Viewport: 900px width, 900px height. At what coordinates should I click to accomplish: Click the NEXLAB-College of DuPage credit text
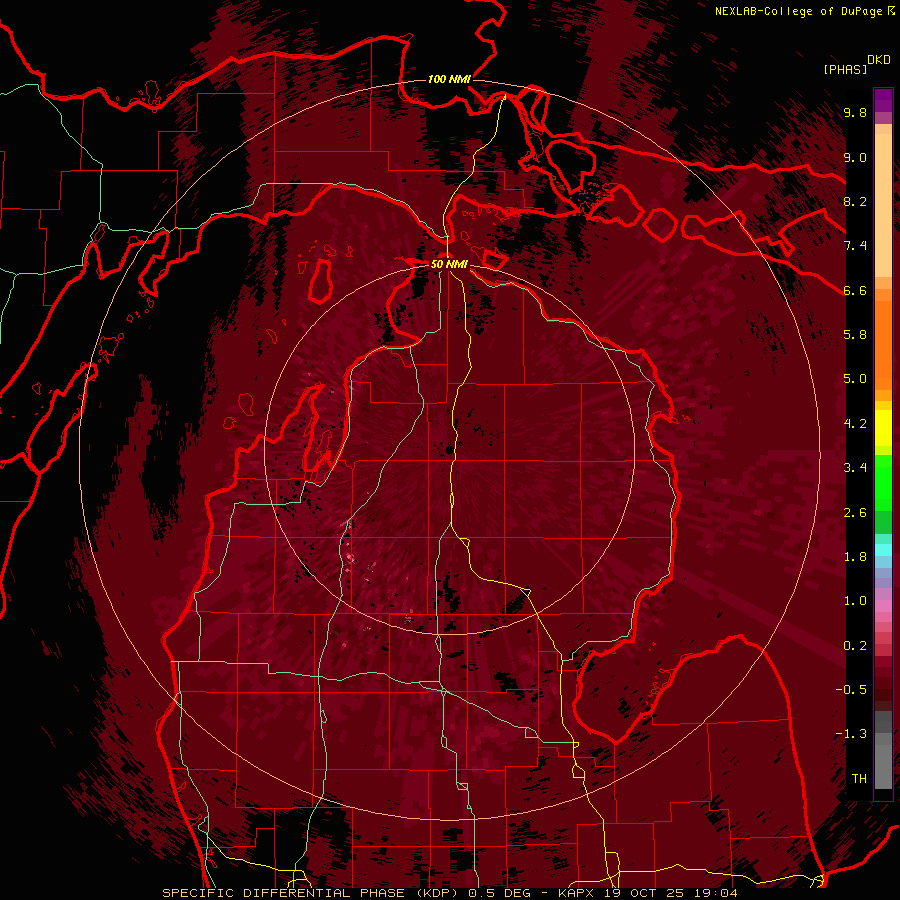(799, 11)
